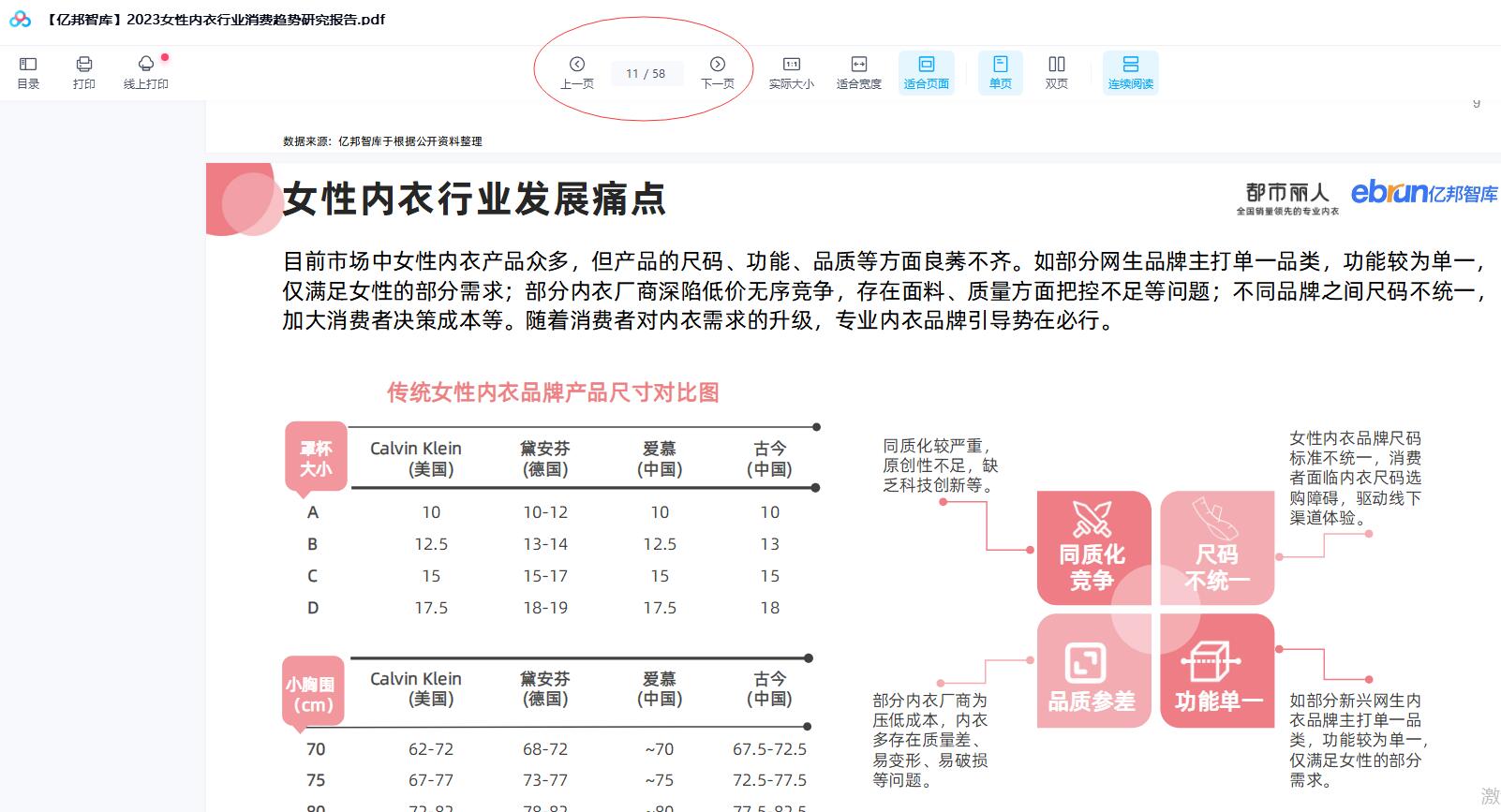Toggle 适合页面 fit page mode
This screenshot has width=1501, height=812.
tap(927, 72)
